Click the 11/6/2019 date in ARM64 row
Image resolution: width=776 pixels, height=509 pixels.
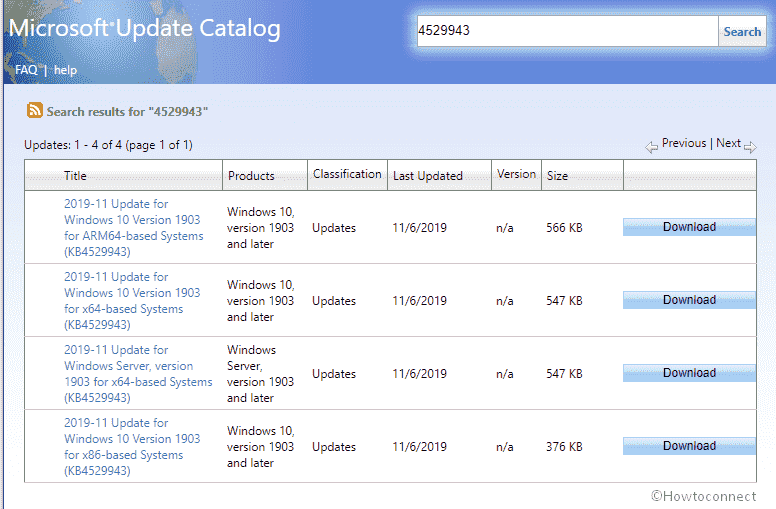420,228
